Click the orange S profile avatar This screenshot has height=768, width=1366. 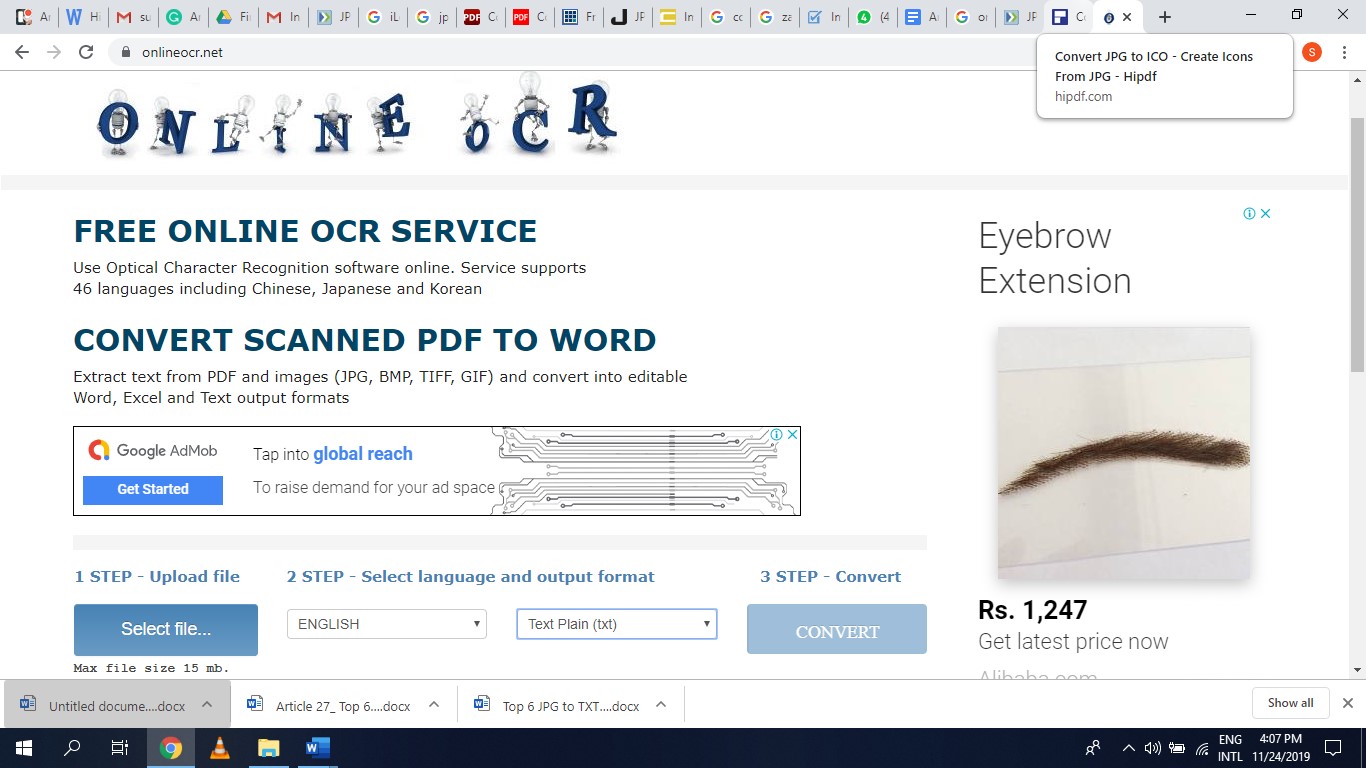(1312, 52)
